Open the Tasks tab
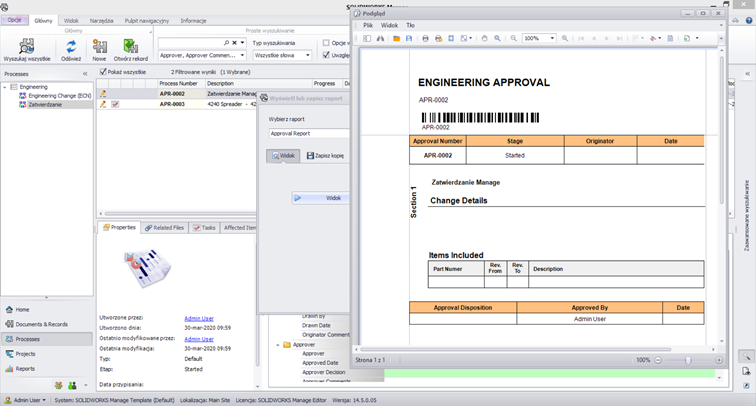 pyautogui.click(x=204, y=228)
